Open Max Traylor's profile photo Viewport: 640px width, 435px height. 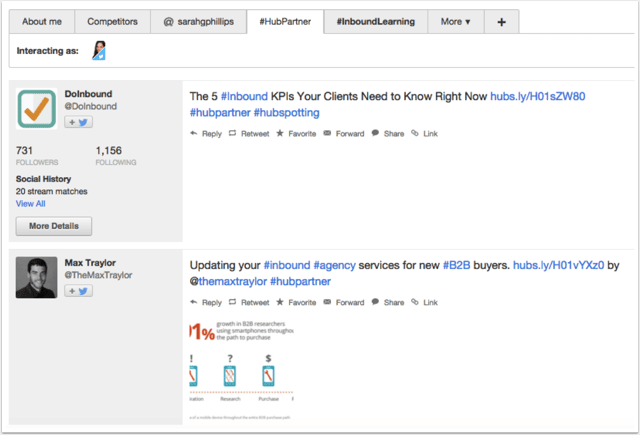36,277
